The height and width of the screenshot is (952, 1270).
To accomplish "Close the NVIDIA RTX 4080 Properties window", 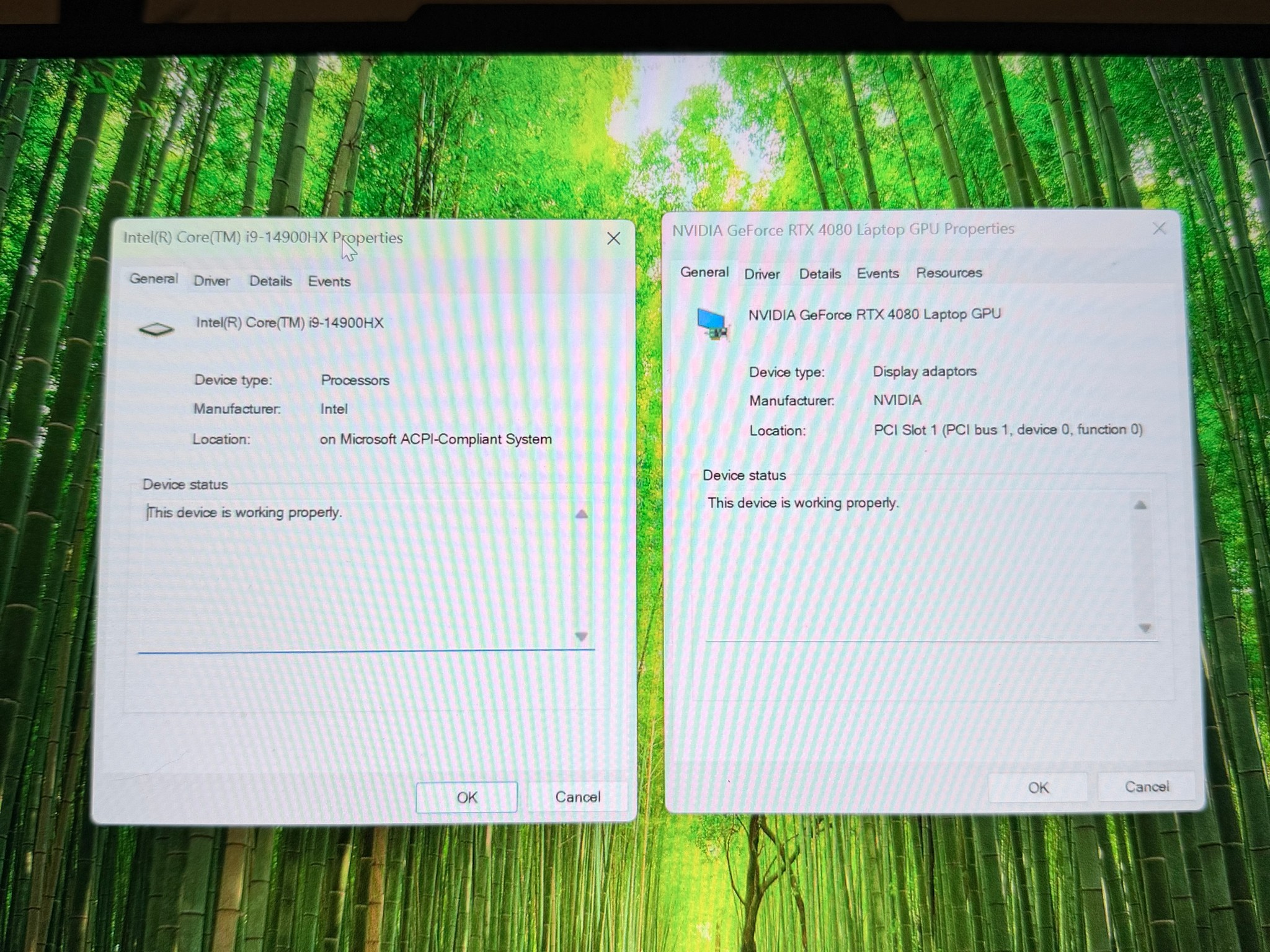I will pos(1159,229).
